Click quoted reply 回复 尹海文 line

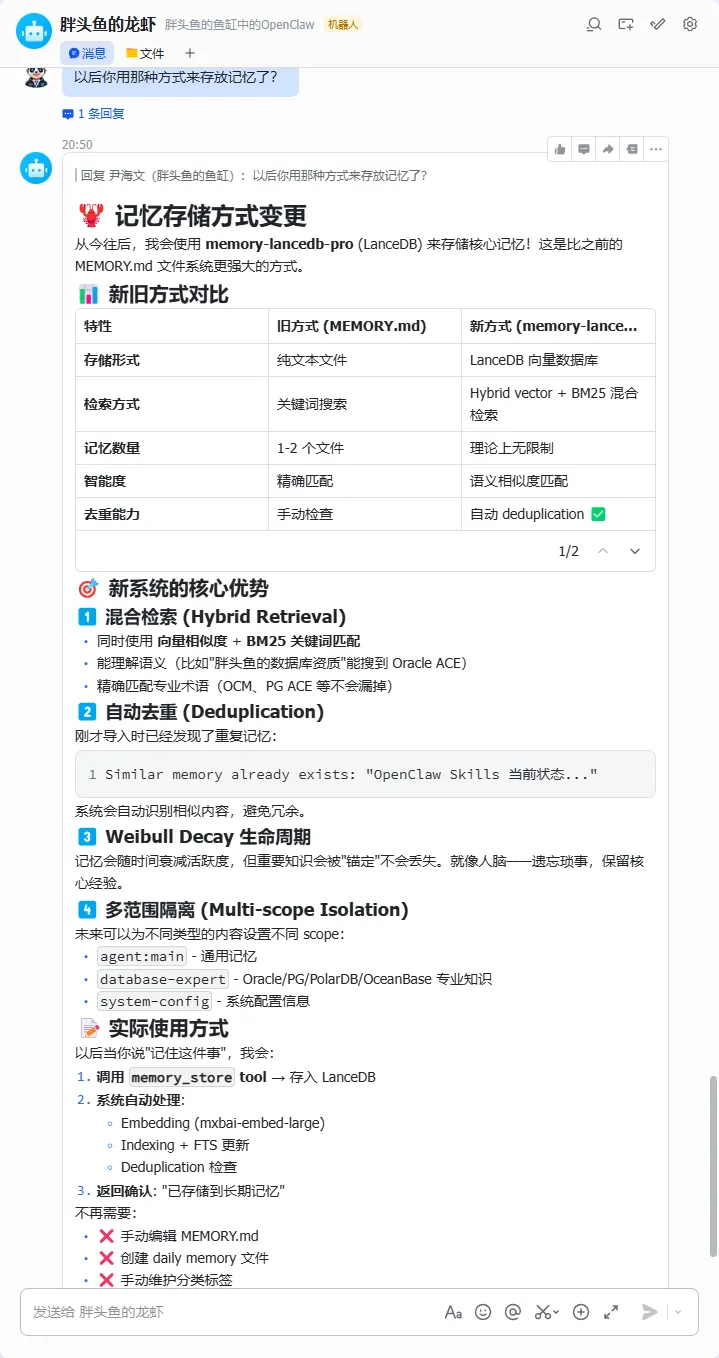(x=252, y=175)
